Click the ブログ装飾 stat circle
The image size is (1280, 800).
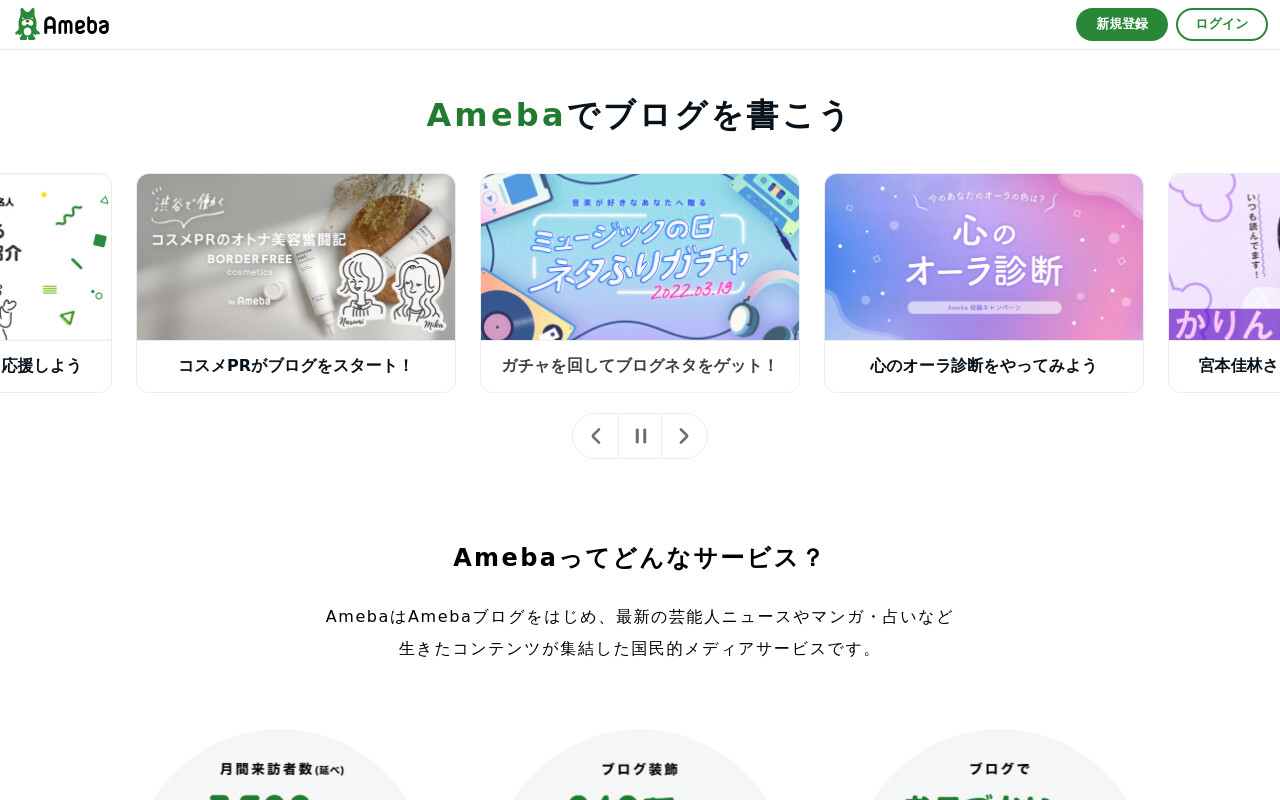640,765
